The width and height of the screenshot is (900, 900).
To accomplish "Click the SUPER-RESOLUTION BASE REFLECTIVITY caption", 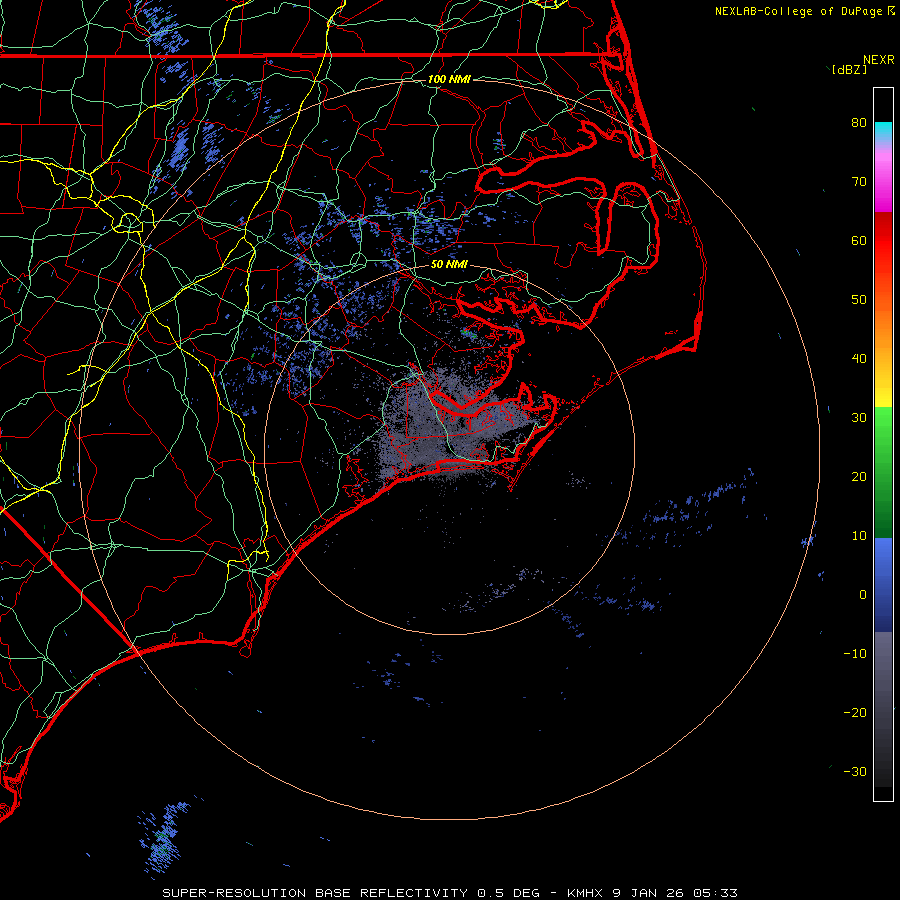I will tap(315, 893).
